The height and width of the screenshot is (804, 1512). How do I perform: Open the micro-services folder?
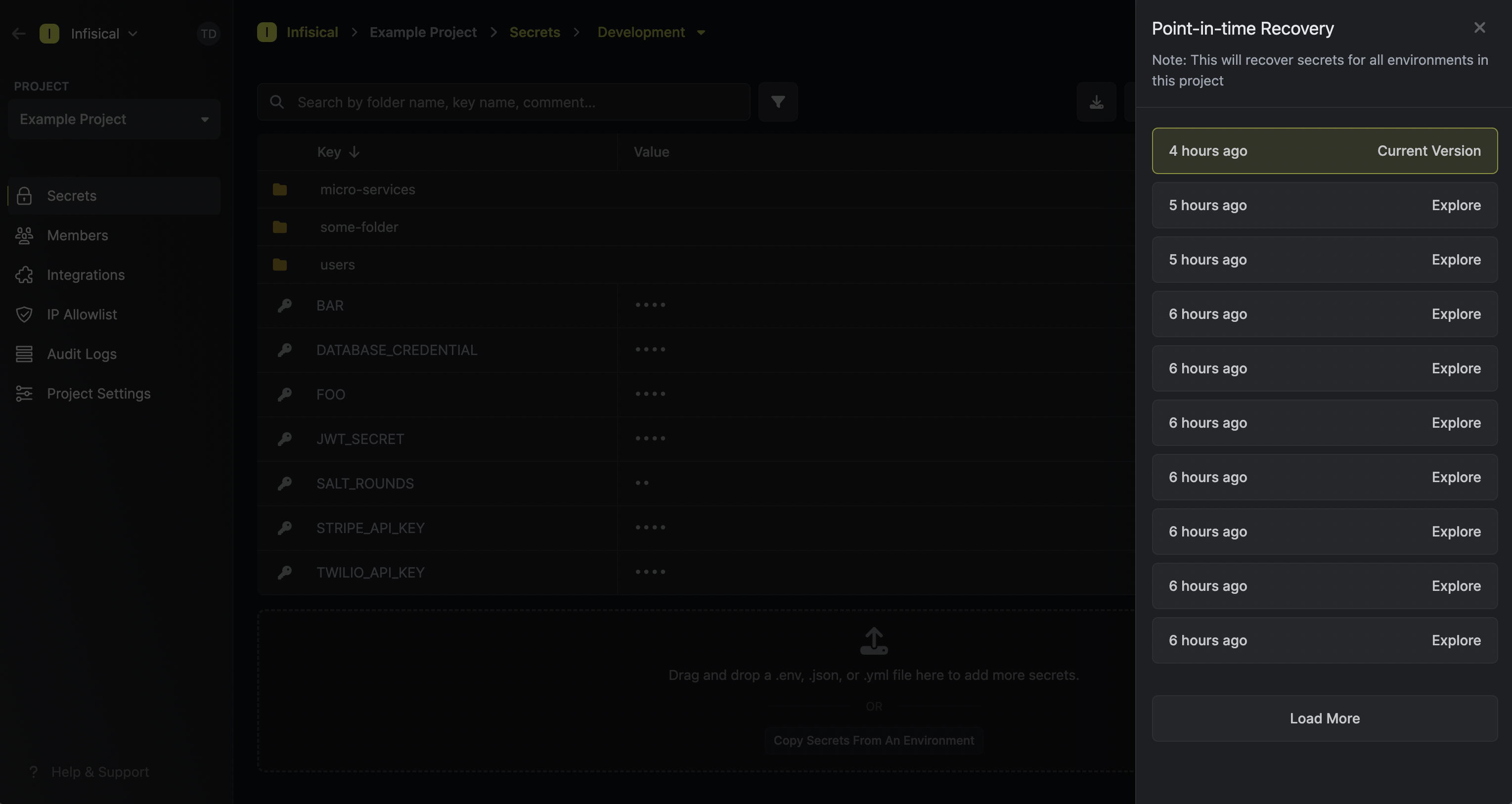pyautogui.click(x=367, y=189)
